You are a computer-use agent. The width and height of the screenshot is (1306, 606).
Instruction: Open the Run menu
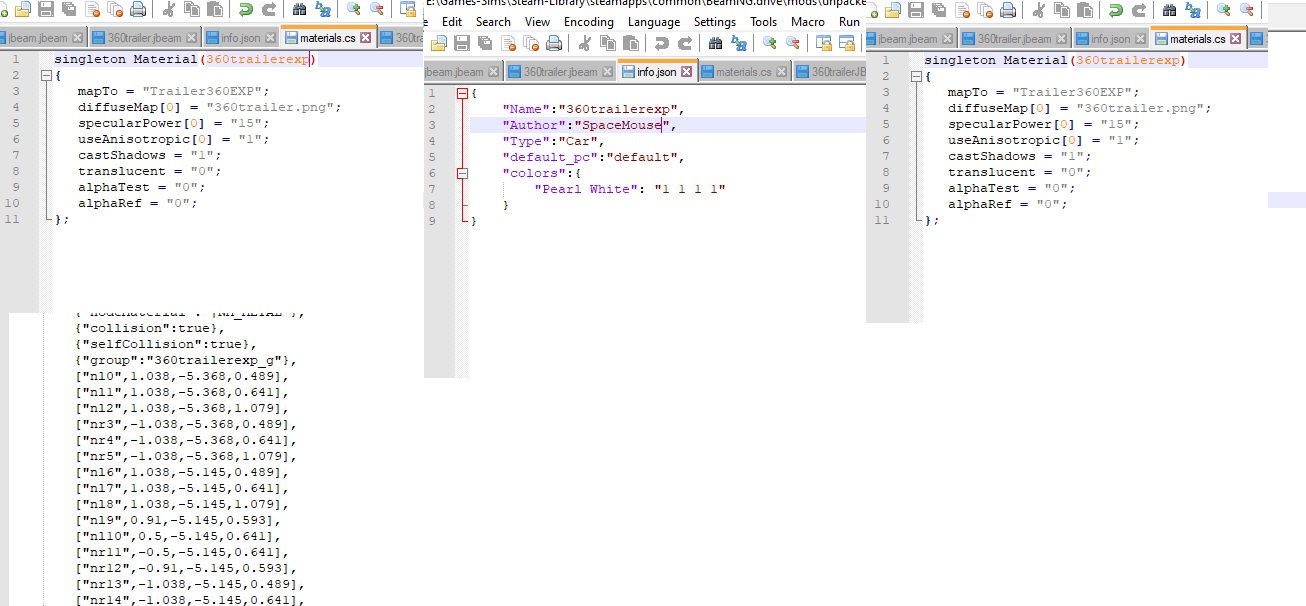[x=849, y=21]
